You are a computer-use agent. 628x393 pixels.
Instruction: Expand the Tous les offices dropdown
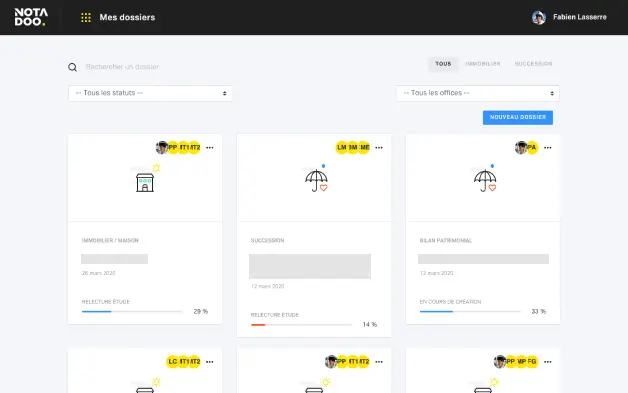click(x=477, y=93)
